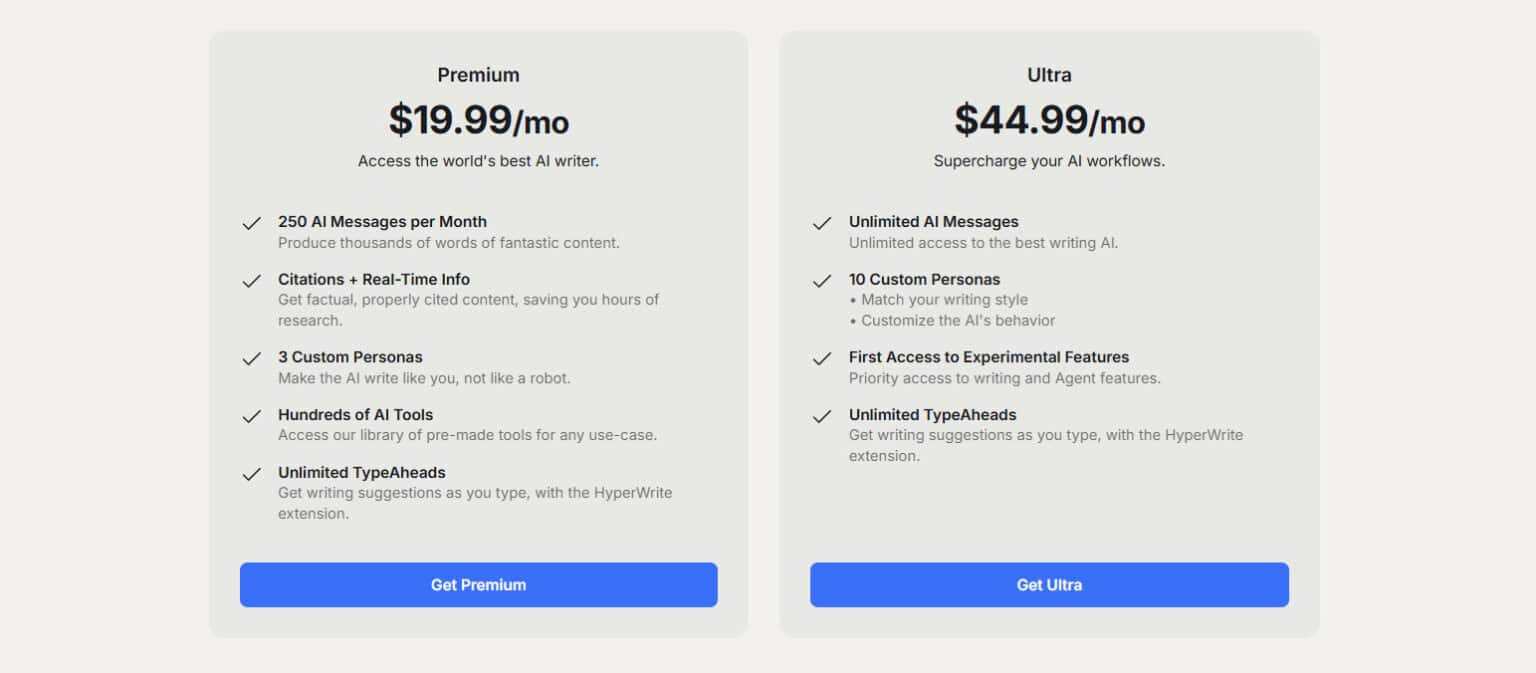
Task: Click checkmark beside 250 AI Messages per Month
Action: coord(252,223)
